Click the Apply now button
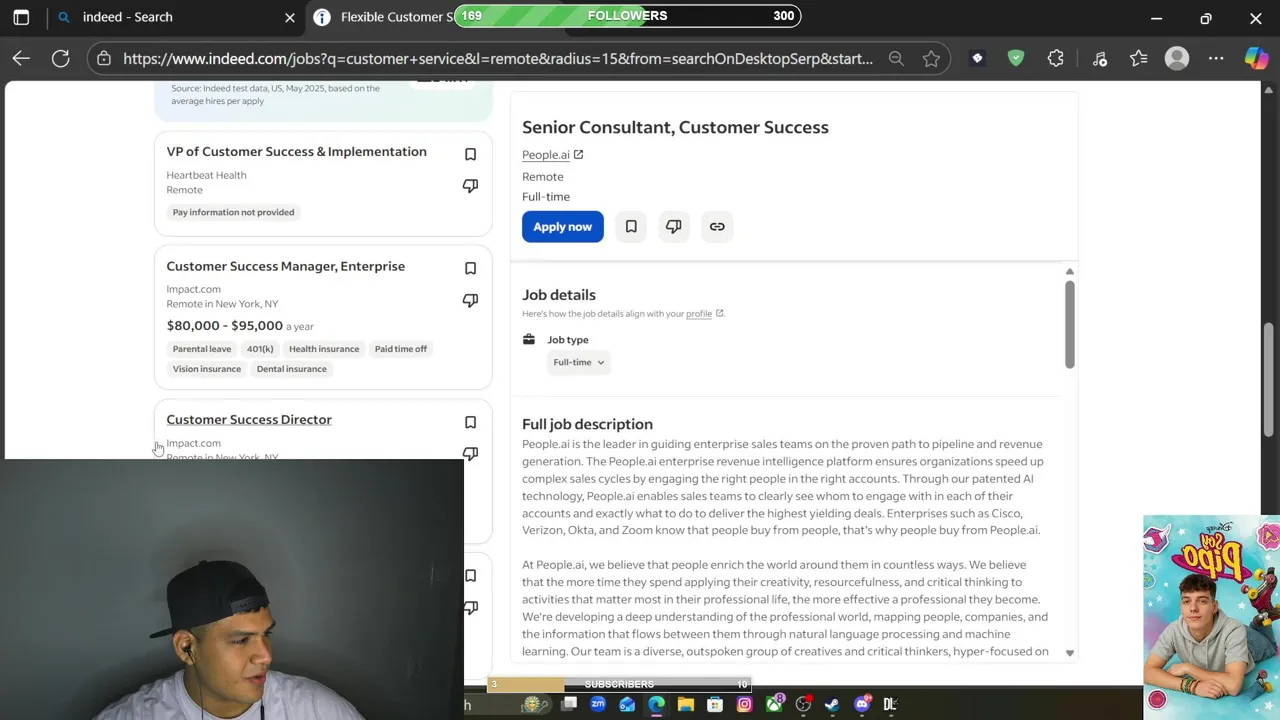Viewport: 1280px width, 720px height. click(562, 227)
